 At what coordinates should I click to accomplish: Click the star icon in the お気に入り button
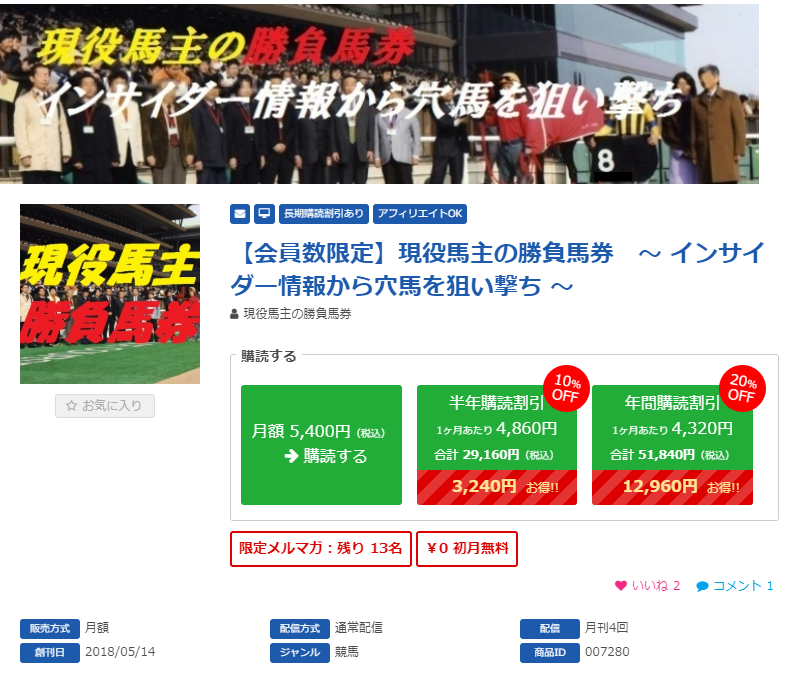click(x=72, y=405)
